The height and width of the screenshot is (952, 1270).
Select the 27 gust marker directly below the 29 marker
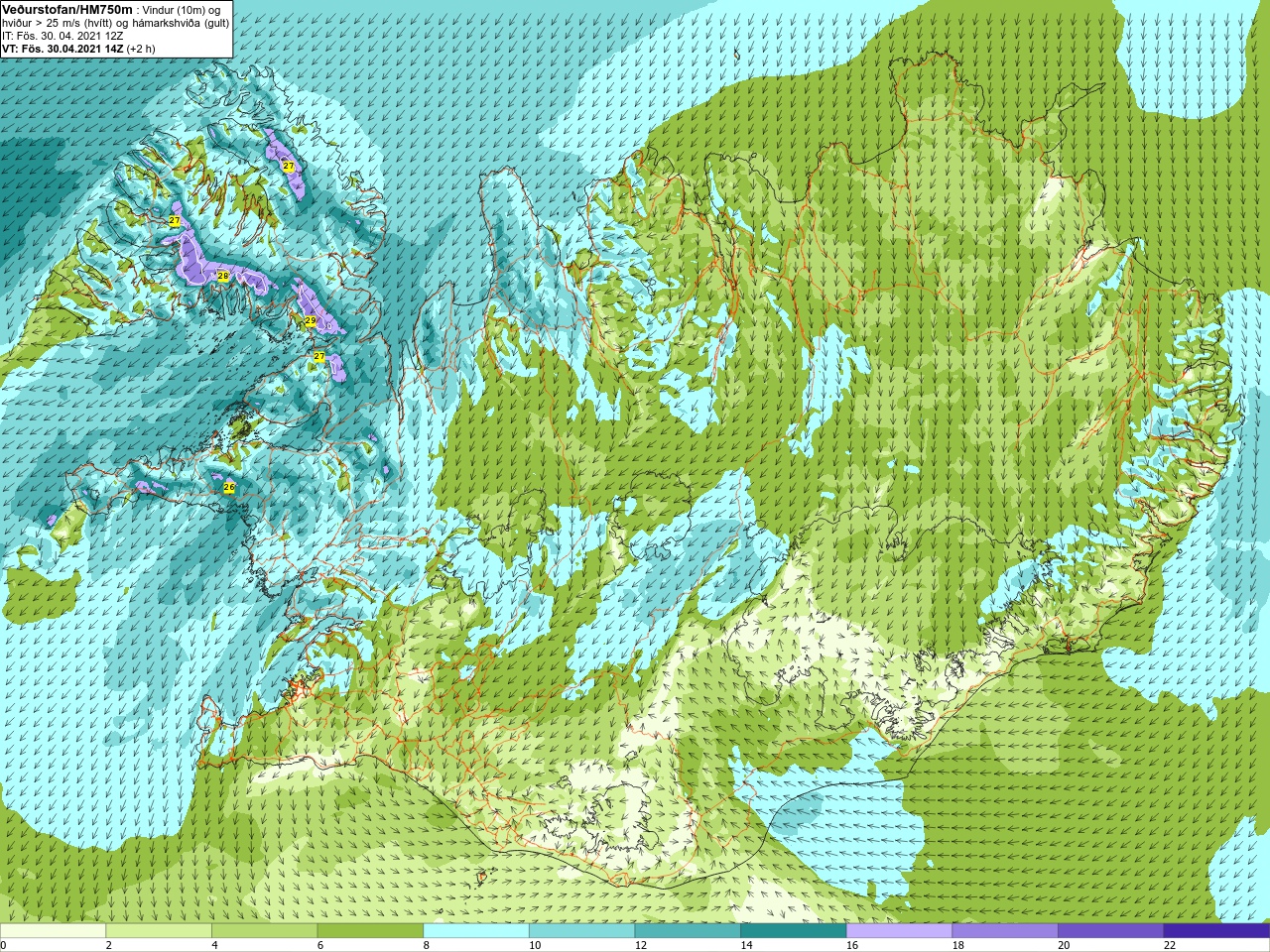(x=319, y=355)
